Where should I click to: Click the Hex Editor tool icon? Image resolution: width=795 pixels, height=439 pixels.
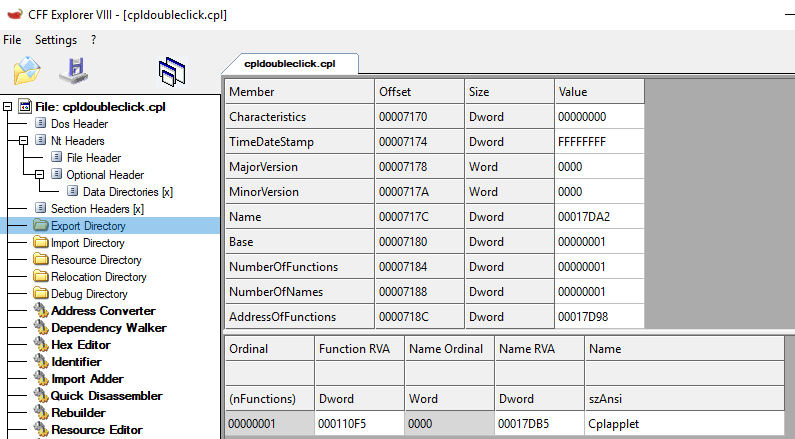click(41, 344)
